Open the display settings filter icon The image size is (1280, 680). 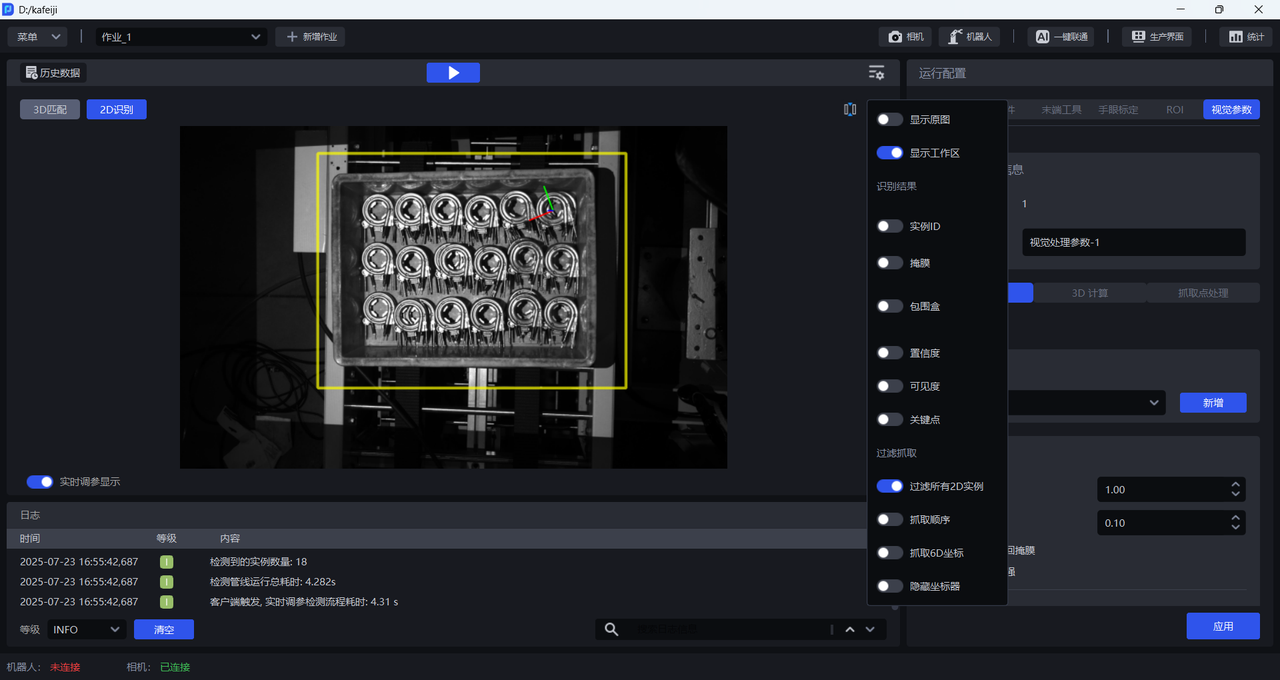point(876,73)
